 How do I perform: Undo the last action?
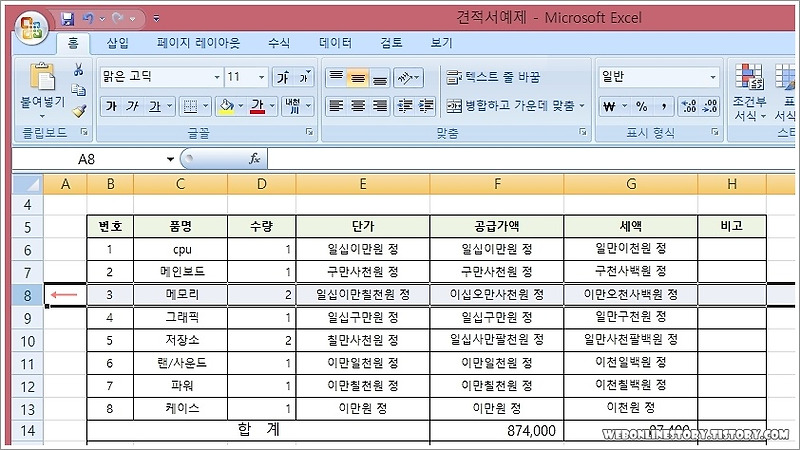tap(89, 19)
